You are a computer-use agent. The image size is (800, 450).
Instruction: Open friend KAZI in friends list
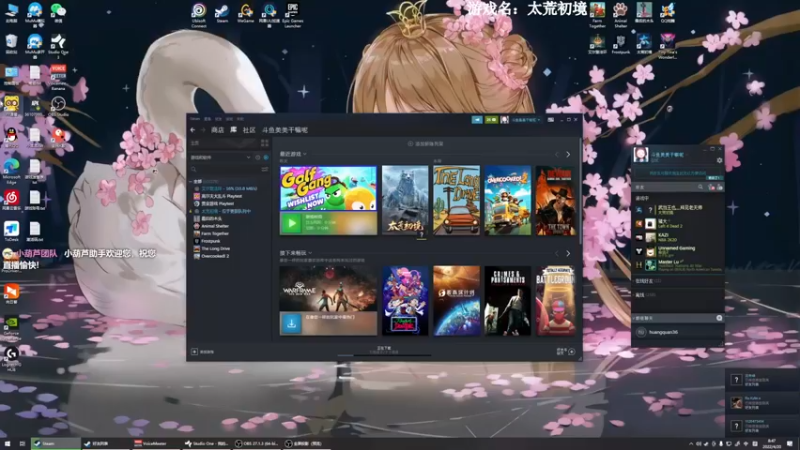679,237
